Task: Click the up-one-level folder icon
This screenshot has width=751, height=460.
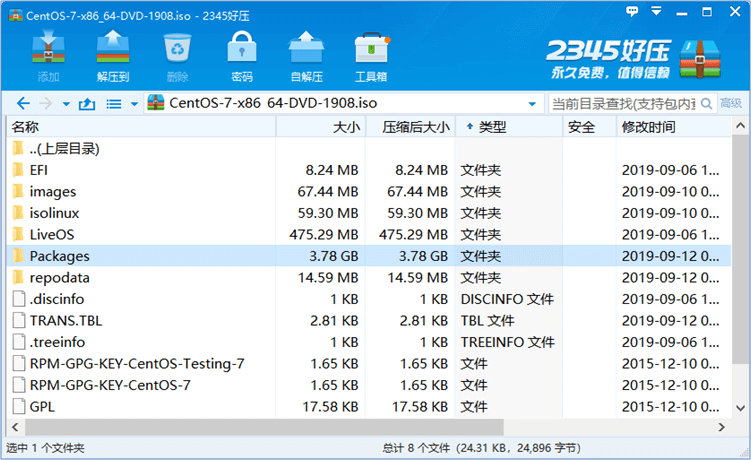Action: tap(87, 103)
